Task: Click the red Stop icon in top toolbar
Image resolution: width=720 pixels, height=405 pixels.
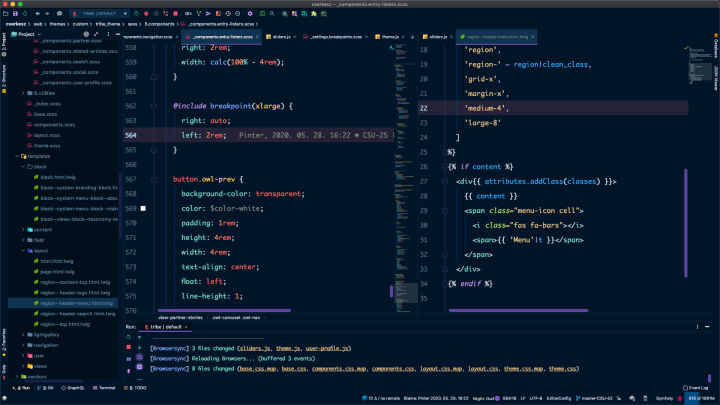Action: coord(175,14)
